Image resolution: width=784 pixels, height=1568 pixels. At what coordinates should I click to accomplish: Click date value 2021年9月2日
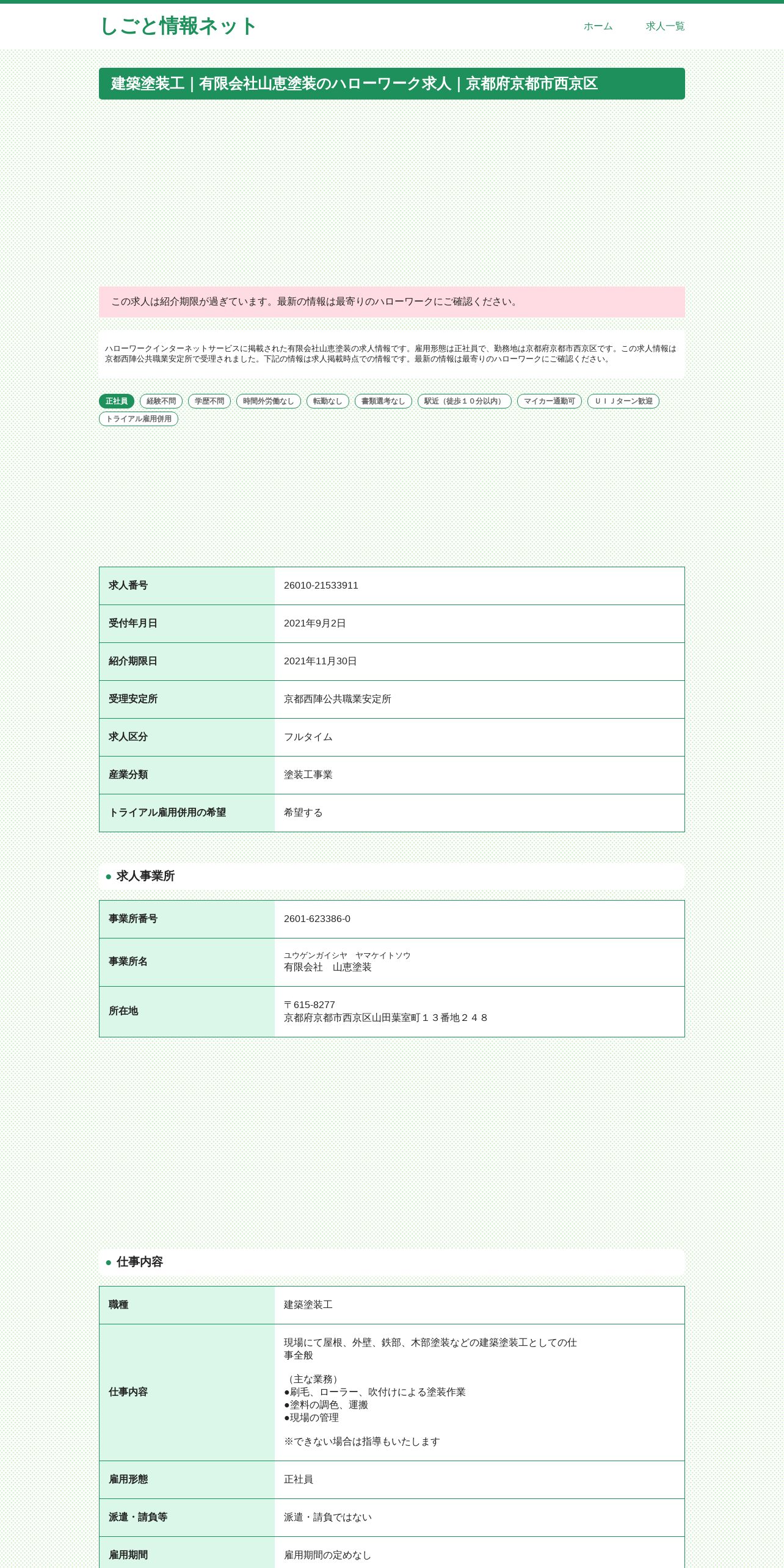click(x=315, y=623)
